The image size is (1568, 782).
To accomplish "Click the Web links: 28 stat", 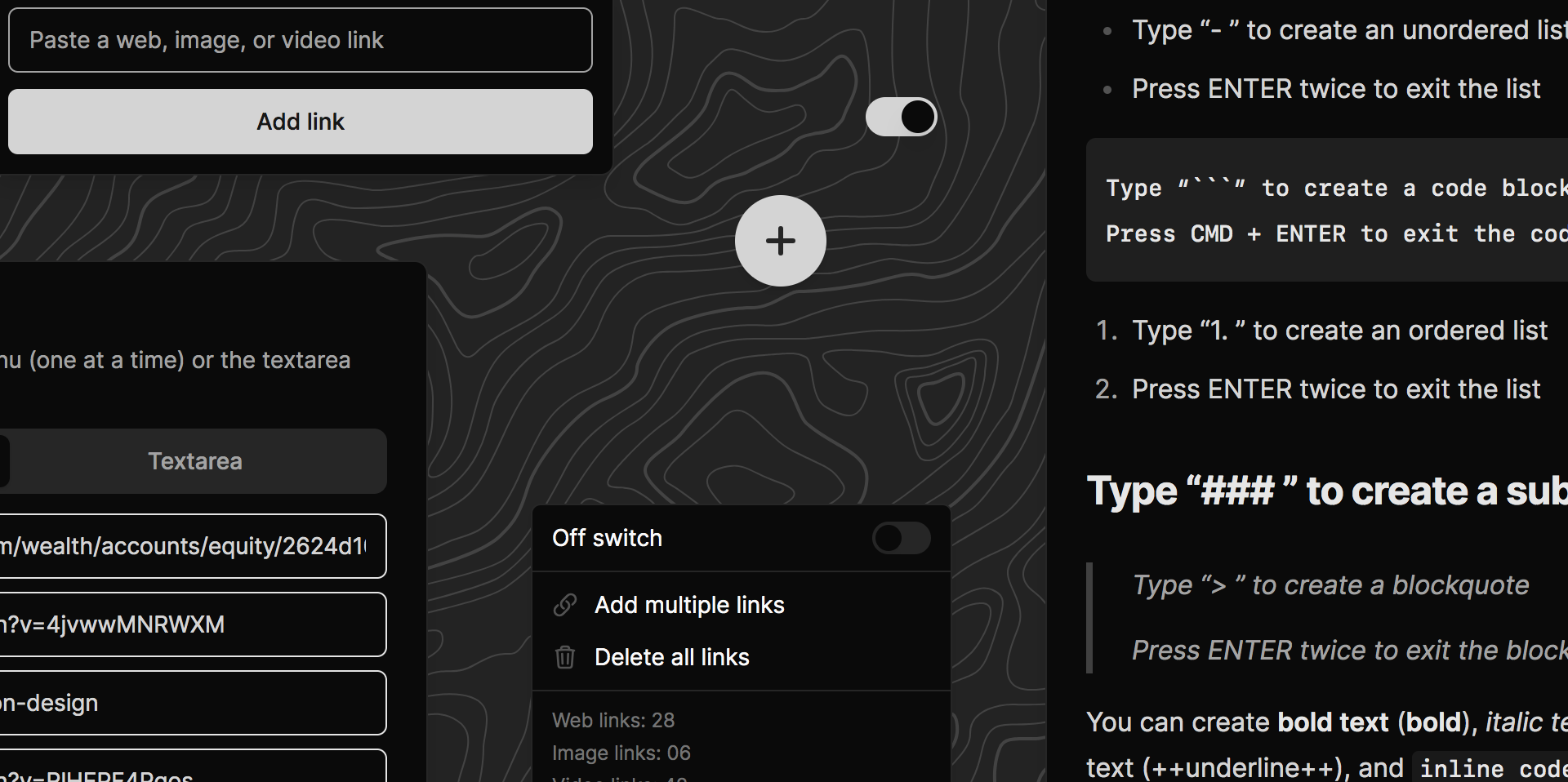I will click(613, 720).
